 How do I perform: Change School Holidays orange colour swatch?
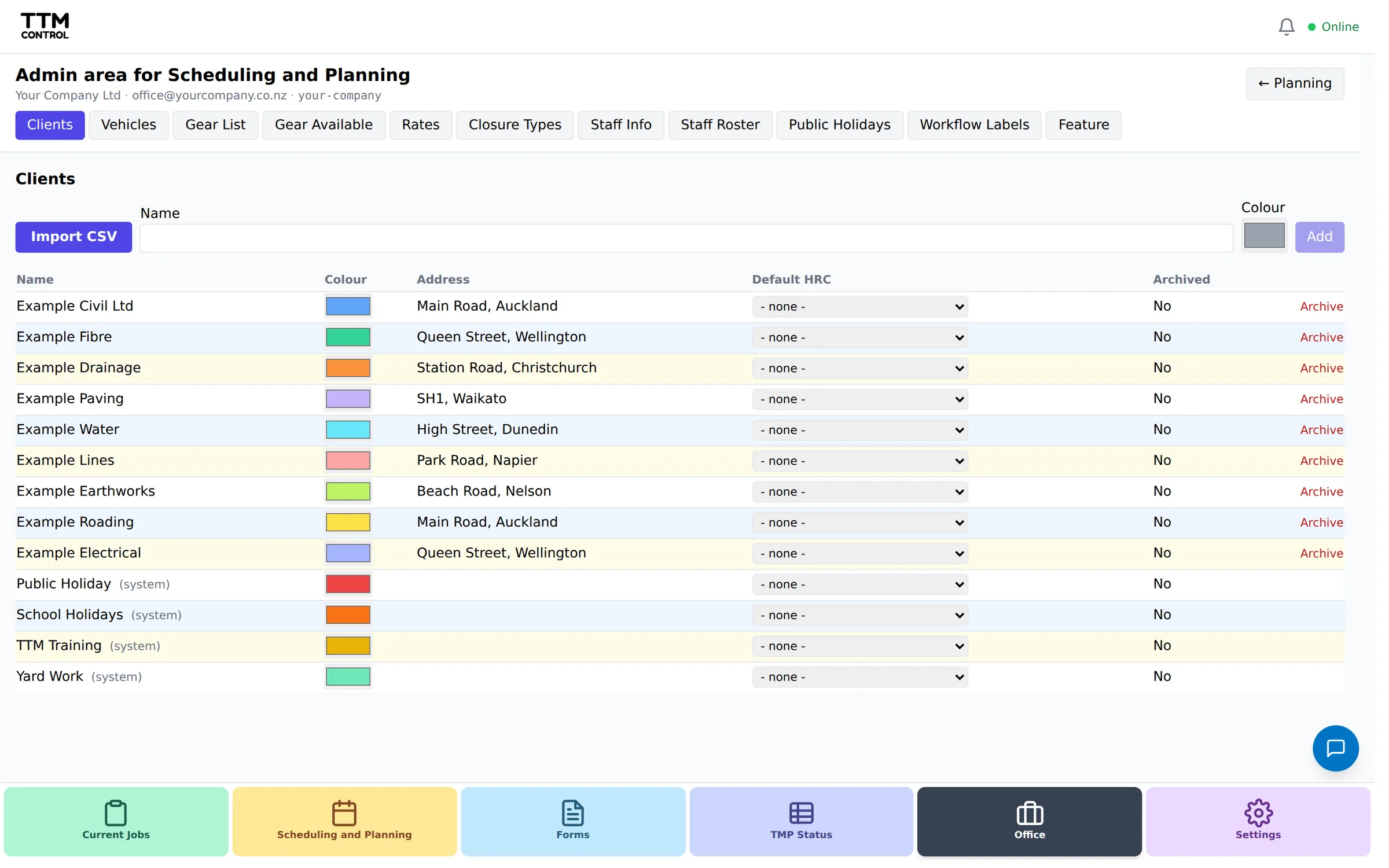348,615
